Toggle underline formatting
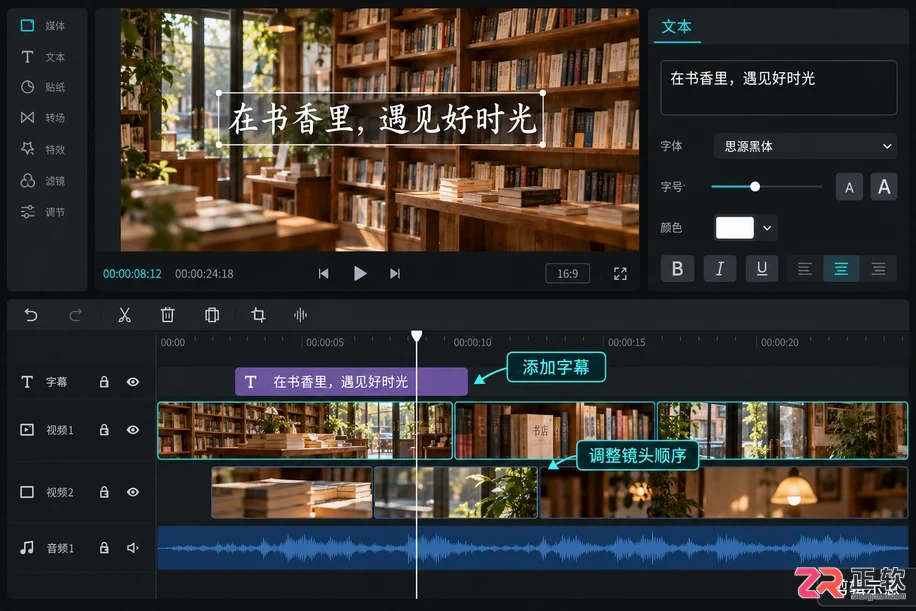Viewport: 916px width, 611px height. [762, 269]
